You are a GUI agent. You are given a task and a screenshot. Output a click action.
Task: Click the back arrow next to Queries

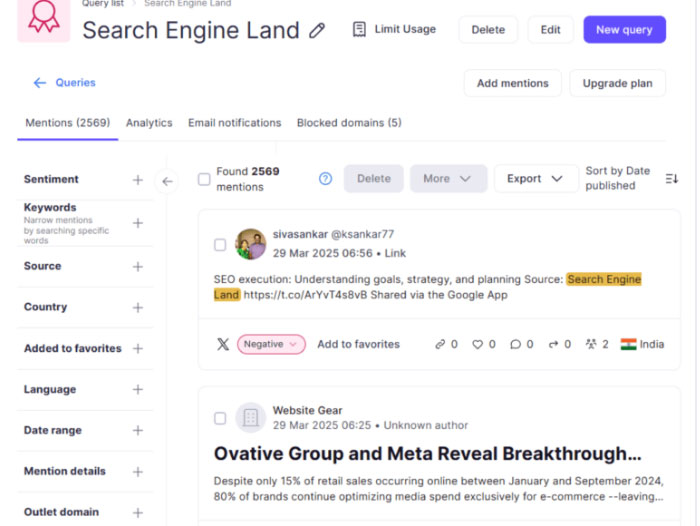pos(40,83)
